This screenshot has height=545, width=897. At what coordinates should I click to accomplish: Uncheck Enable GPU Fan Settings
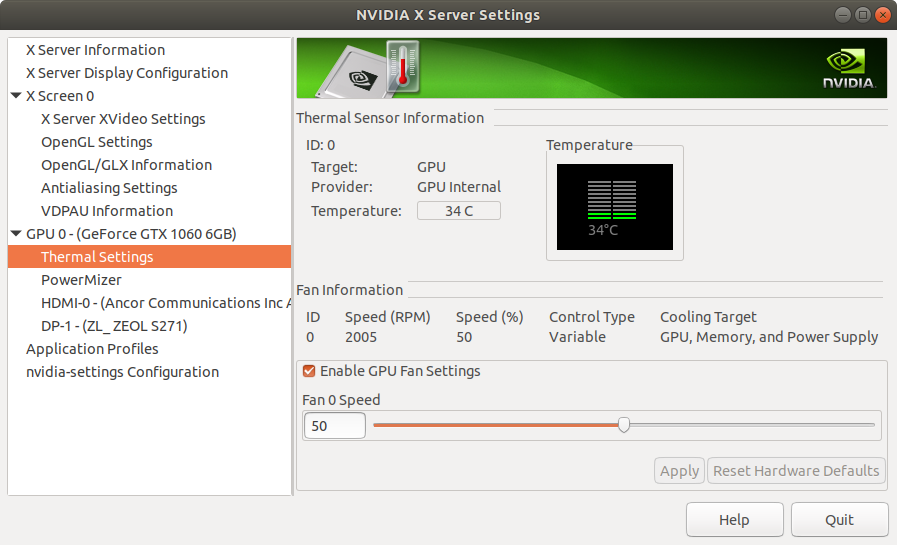[x=309, y=371]
